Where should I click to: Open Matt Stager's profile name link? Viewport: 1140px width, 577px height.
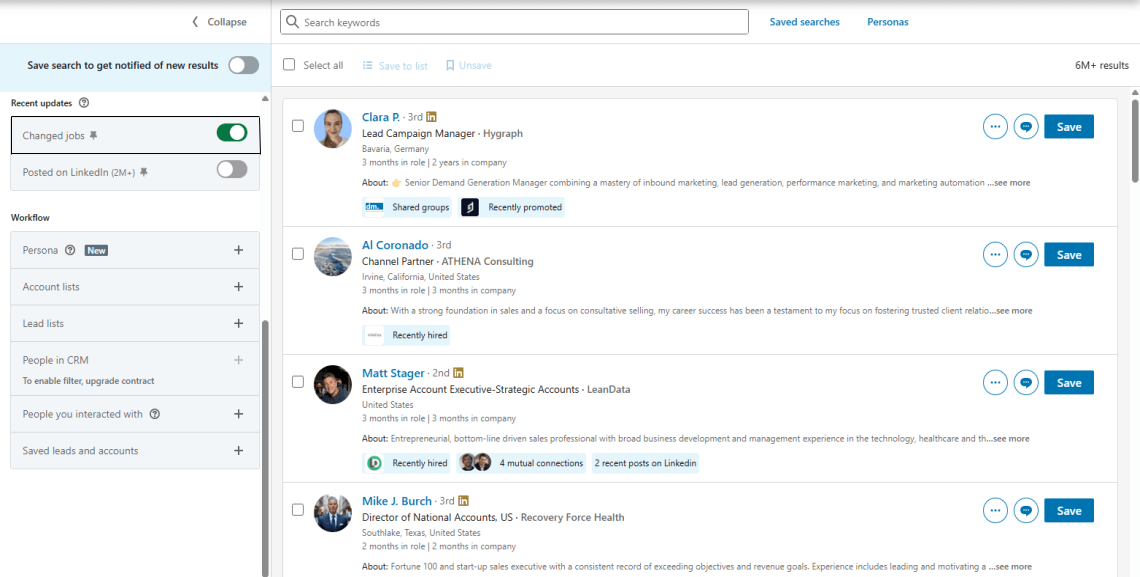tap(393, 373)
